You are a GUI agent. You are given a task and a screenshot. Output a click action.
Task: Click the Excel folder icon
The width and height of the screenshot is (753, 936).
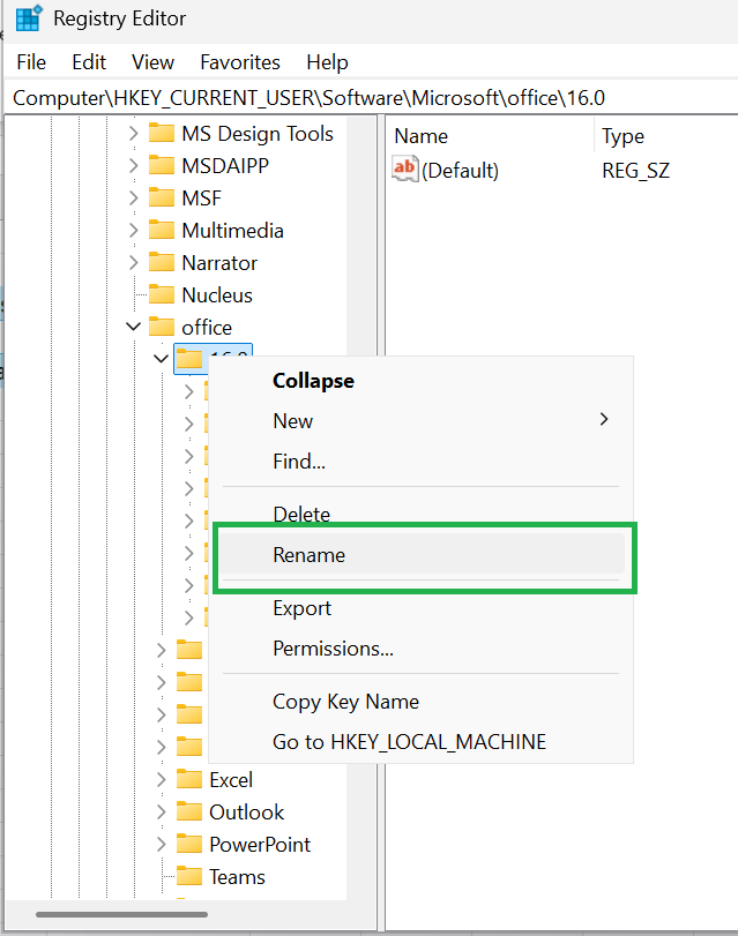[x=189, y=779]
